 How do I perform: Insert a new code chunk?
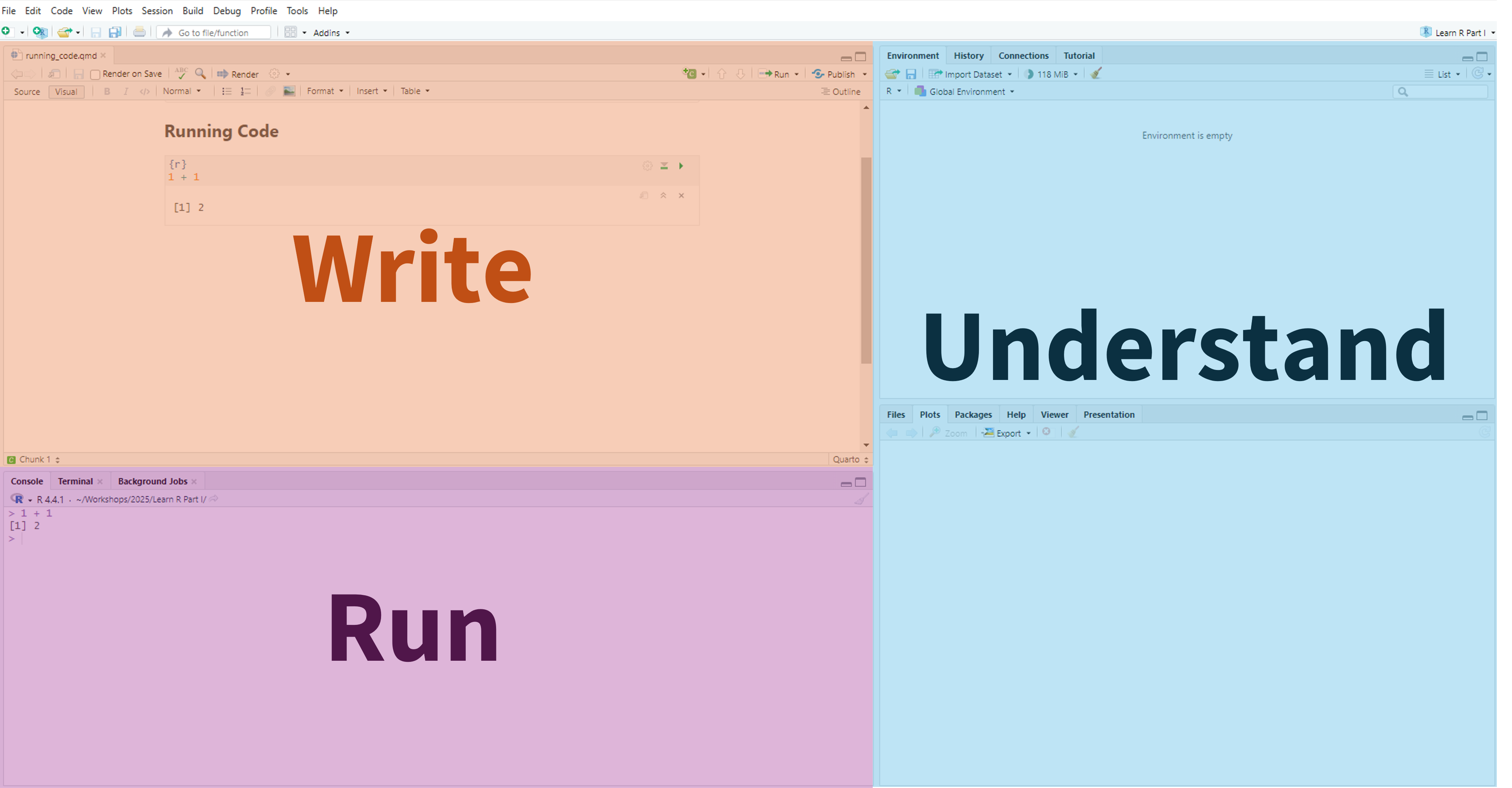tap(690, 74)
